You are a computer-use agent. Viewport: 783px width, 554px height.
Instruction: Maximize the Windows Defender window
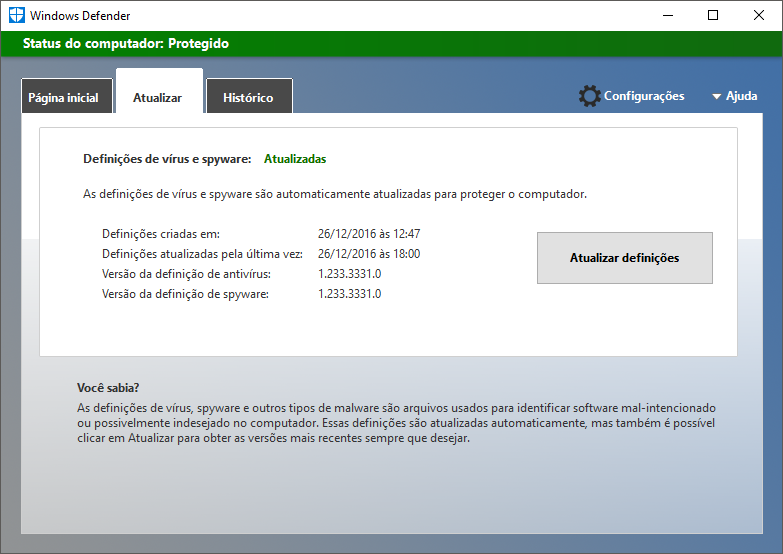click(713, 15)
